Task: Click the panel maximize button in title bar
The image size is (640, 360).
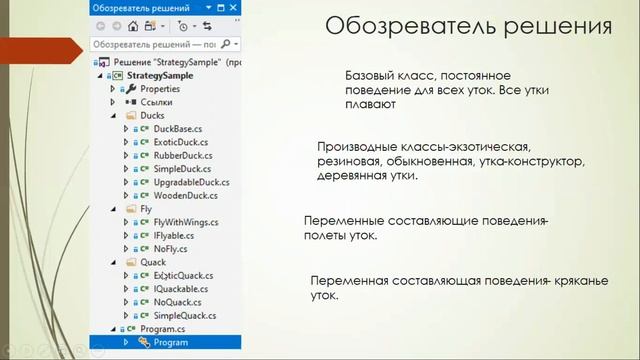Action: [221, 8]
